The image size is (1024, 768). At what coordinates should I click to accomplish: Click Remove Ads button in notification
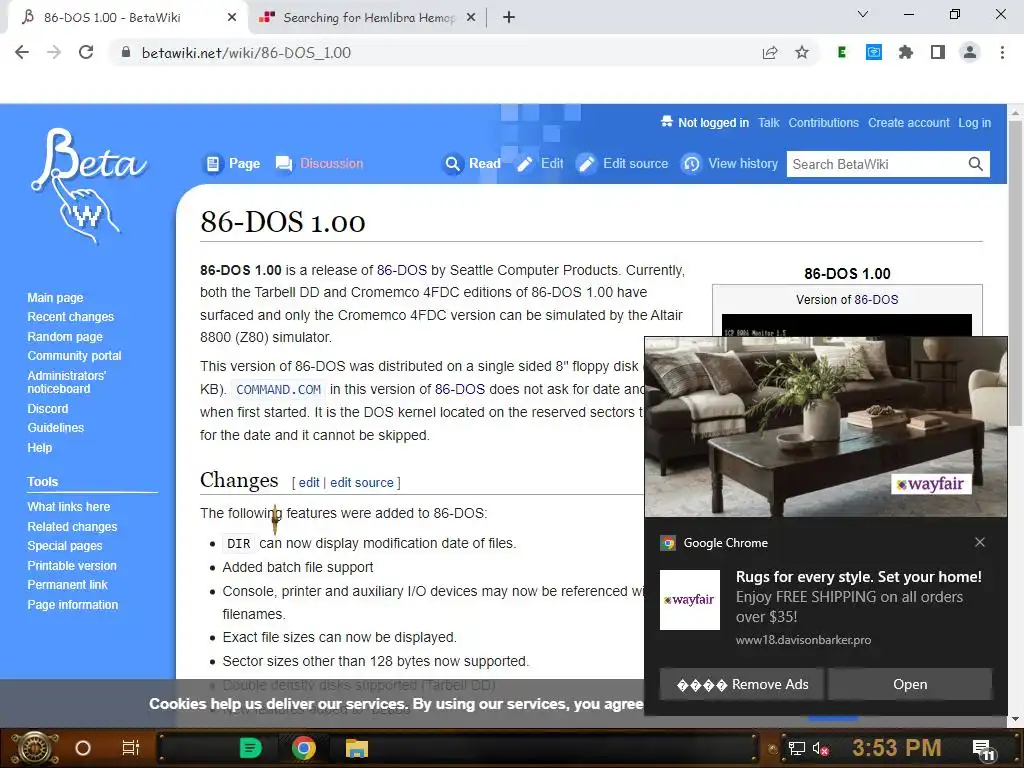[x=742, y=684]
